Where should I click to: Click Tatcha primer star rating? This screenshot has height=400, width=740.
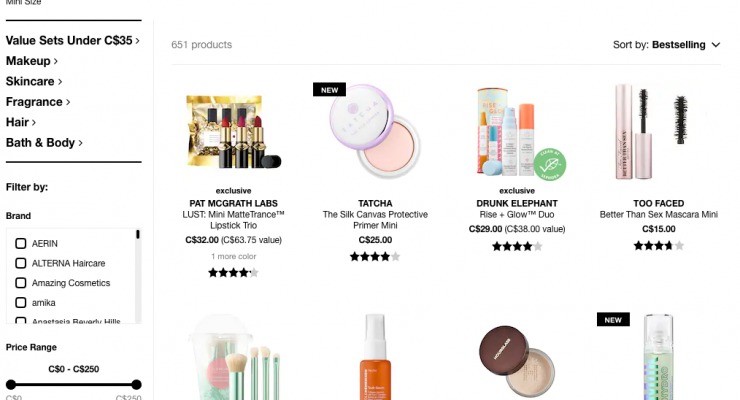tap(375, 257)
